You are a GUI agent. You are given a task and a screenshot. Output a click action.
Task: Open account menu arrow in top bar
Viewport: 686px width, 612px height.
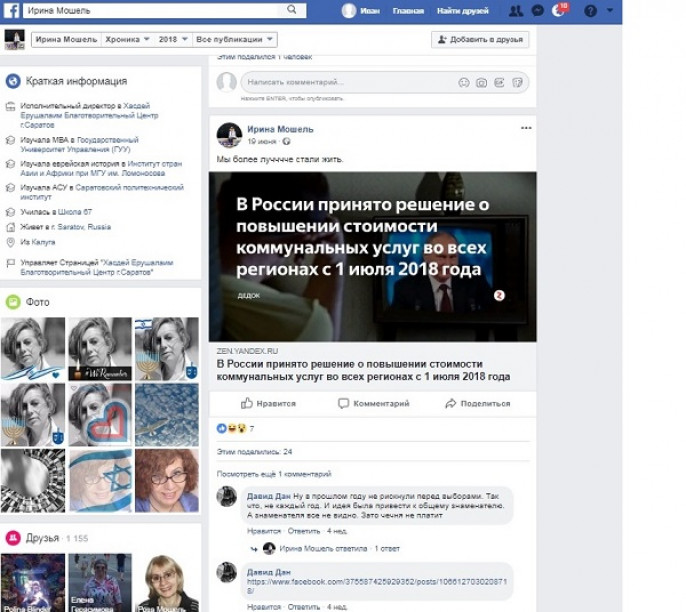611,11
